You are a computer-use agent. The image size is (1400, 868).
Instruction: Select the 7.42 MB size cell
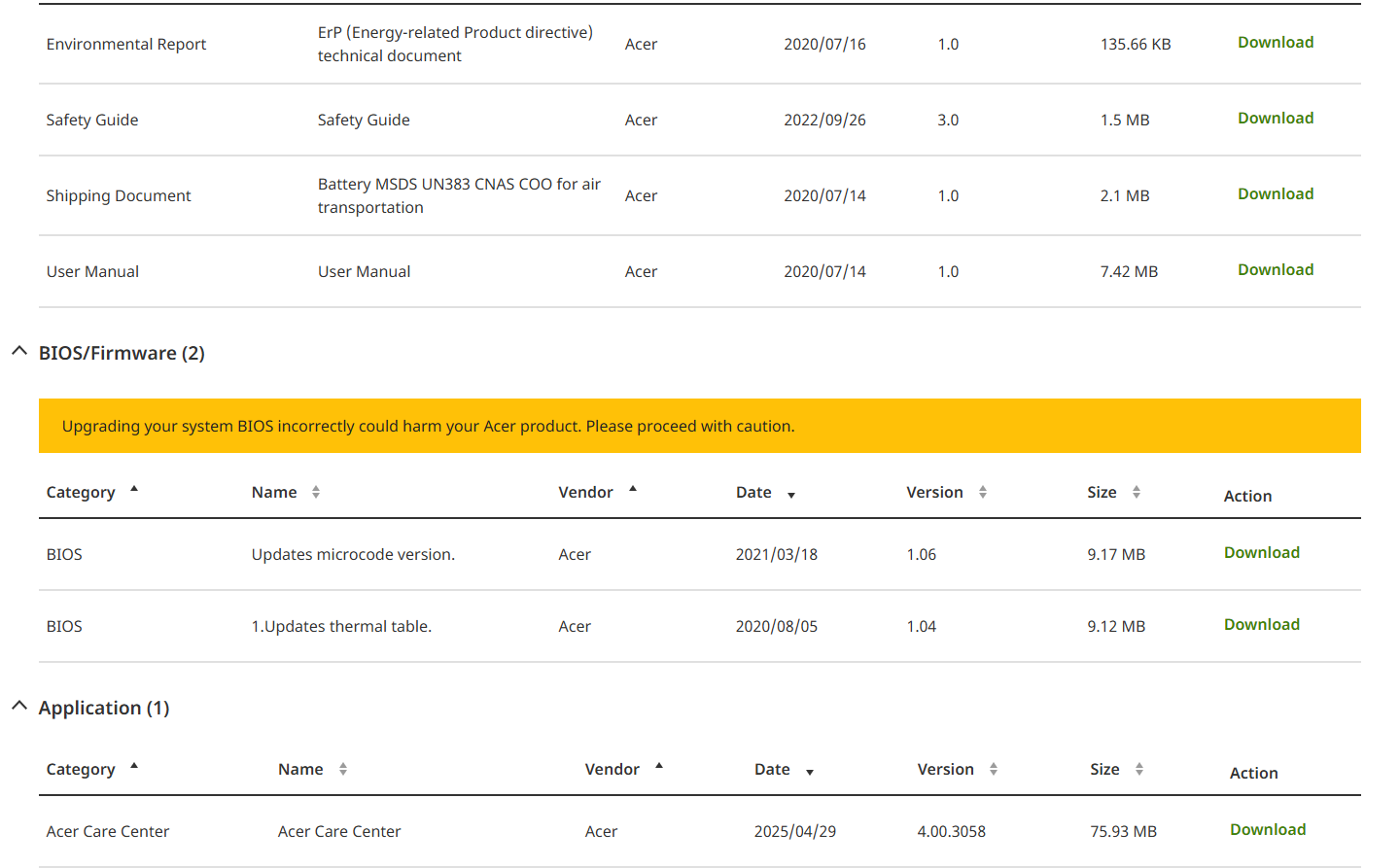click(1129, 272)
